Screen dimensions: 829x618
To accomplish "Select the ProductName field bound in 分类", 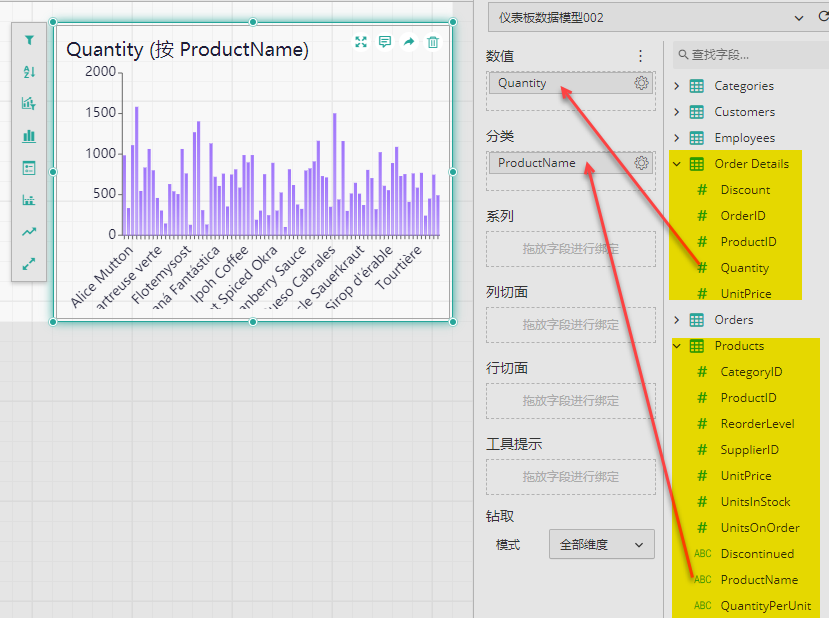I will point(571,163).
